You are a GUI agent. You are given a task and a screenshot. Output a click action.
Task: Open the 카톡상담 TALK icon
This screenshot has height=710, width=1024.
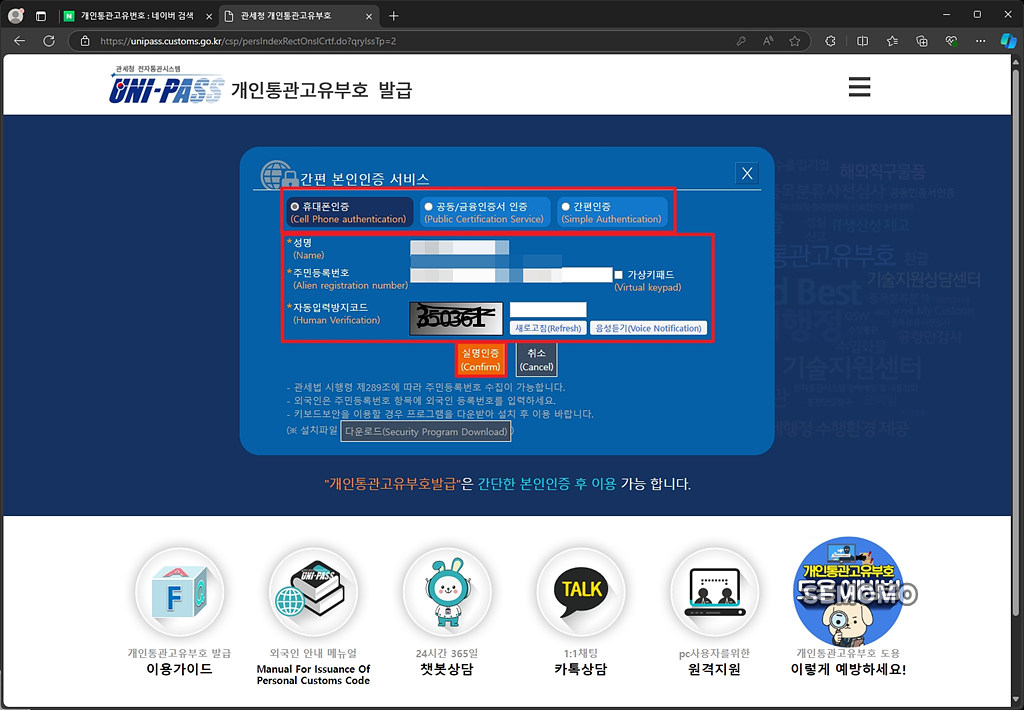(581, 592)
